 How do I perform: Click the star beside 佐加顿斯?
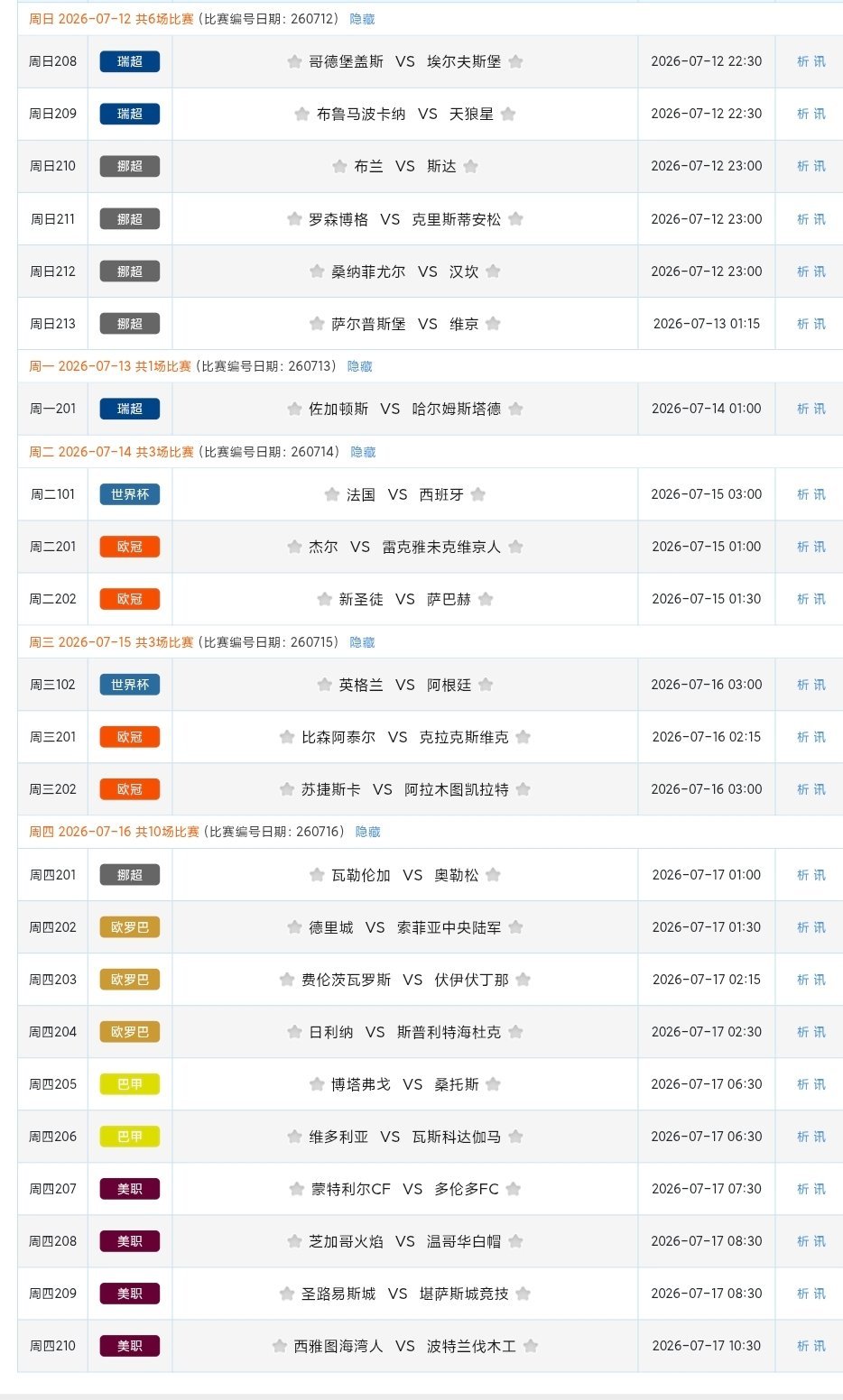click(x=294, y=409)
